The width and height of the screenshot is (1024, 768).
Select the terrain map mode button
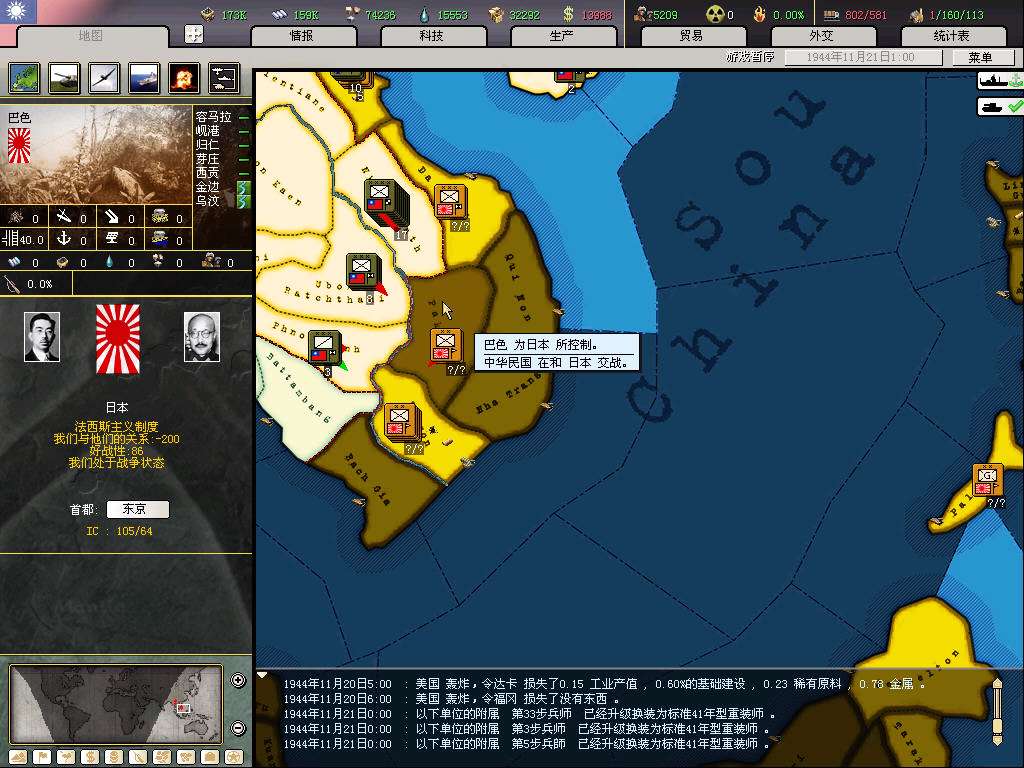click(18, 758)
